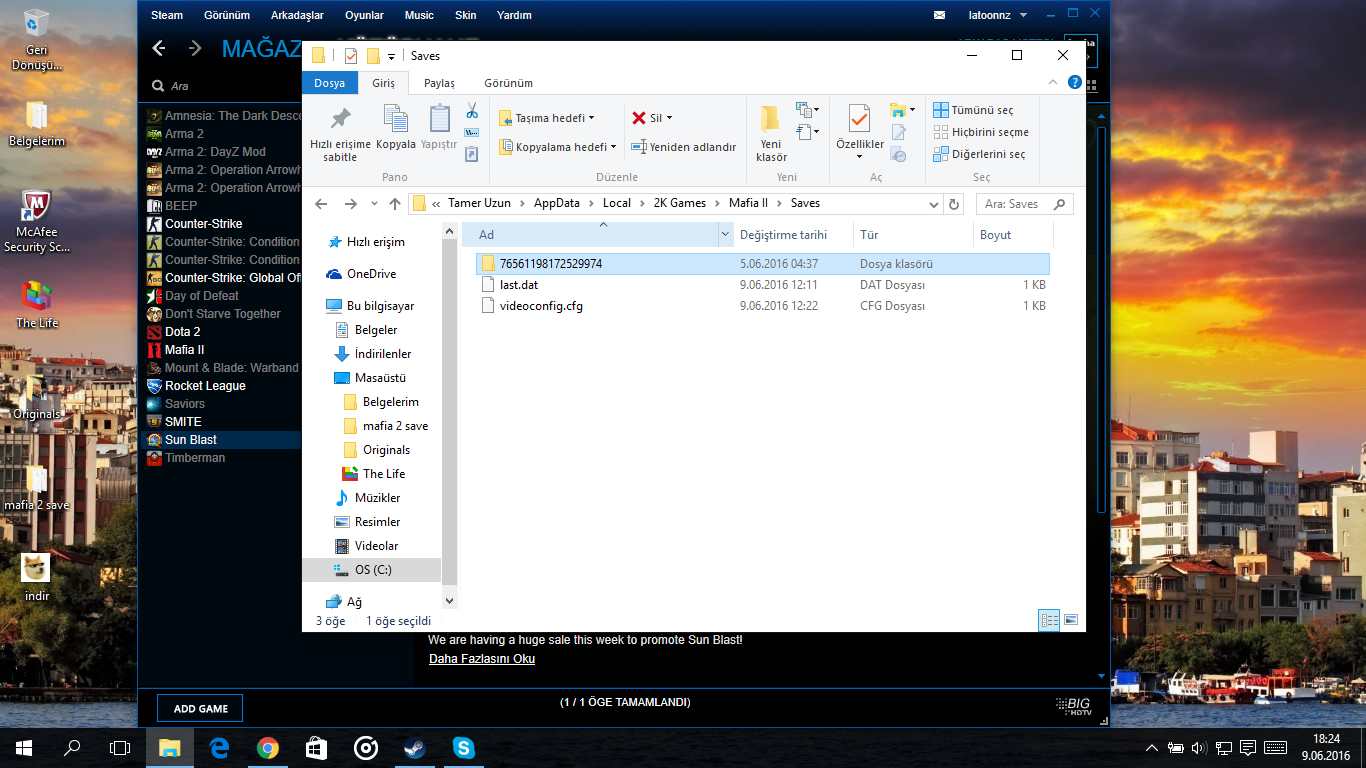1366x768 pixels.
Task: Open BIG picture mode icon in Steam
Action: [1073, 707]
